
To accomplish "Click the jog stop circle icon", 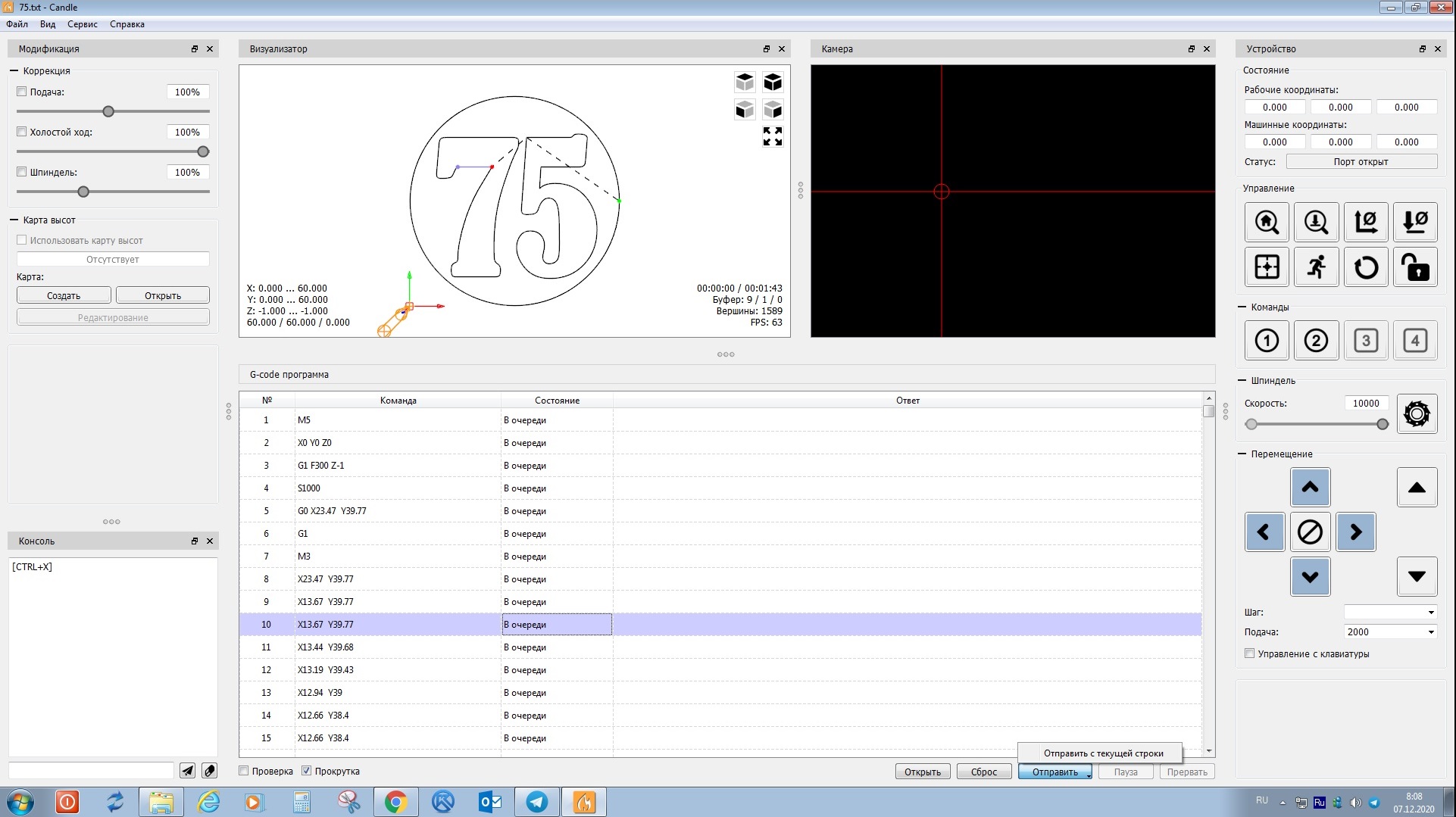I will (x=1310, y=532).
